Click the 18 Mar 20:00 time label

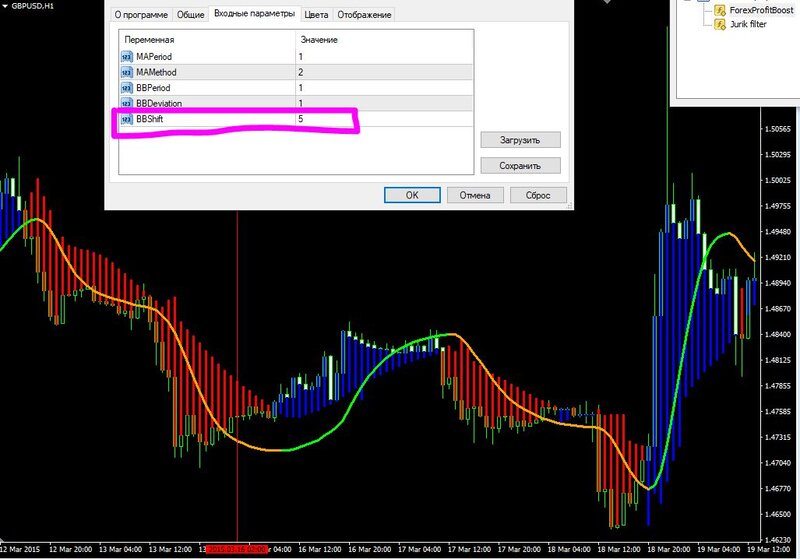[668, 549]
